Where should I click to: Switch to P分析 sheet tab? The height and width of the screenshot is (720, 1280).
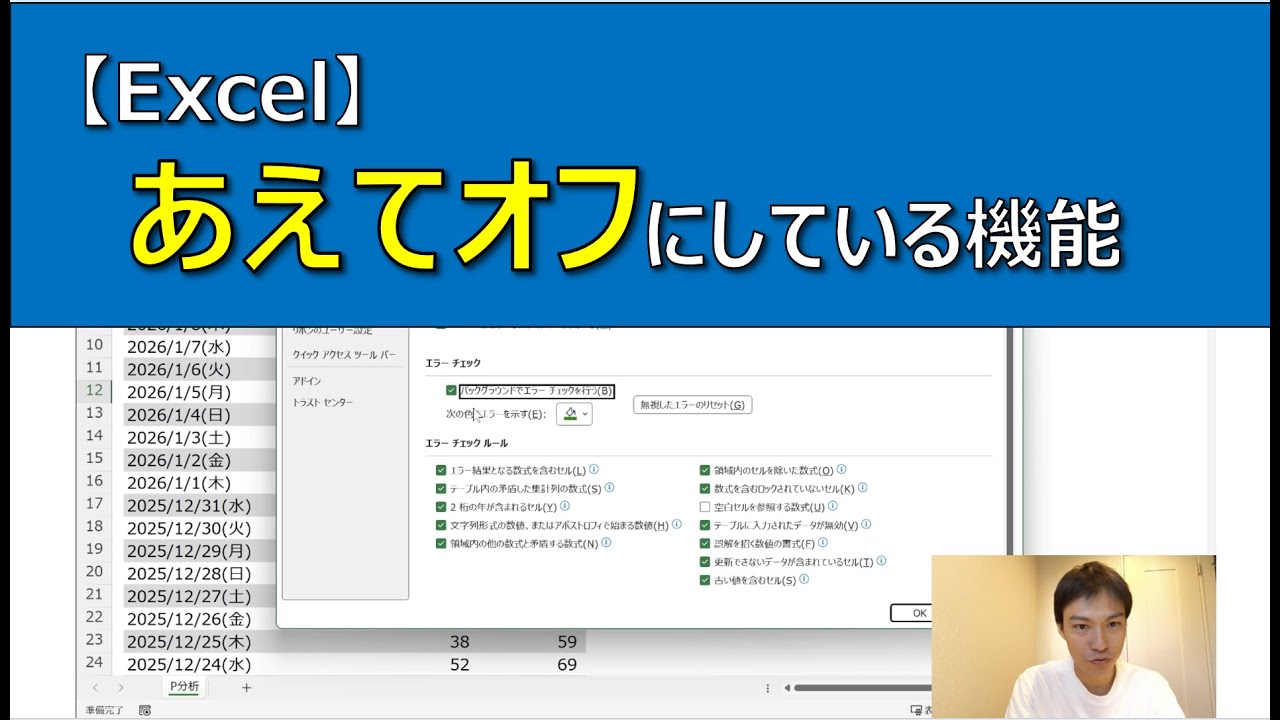click(x=184, y=687)
